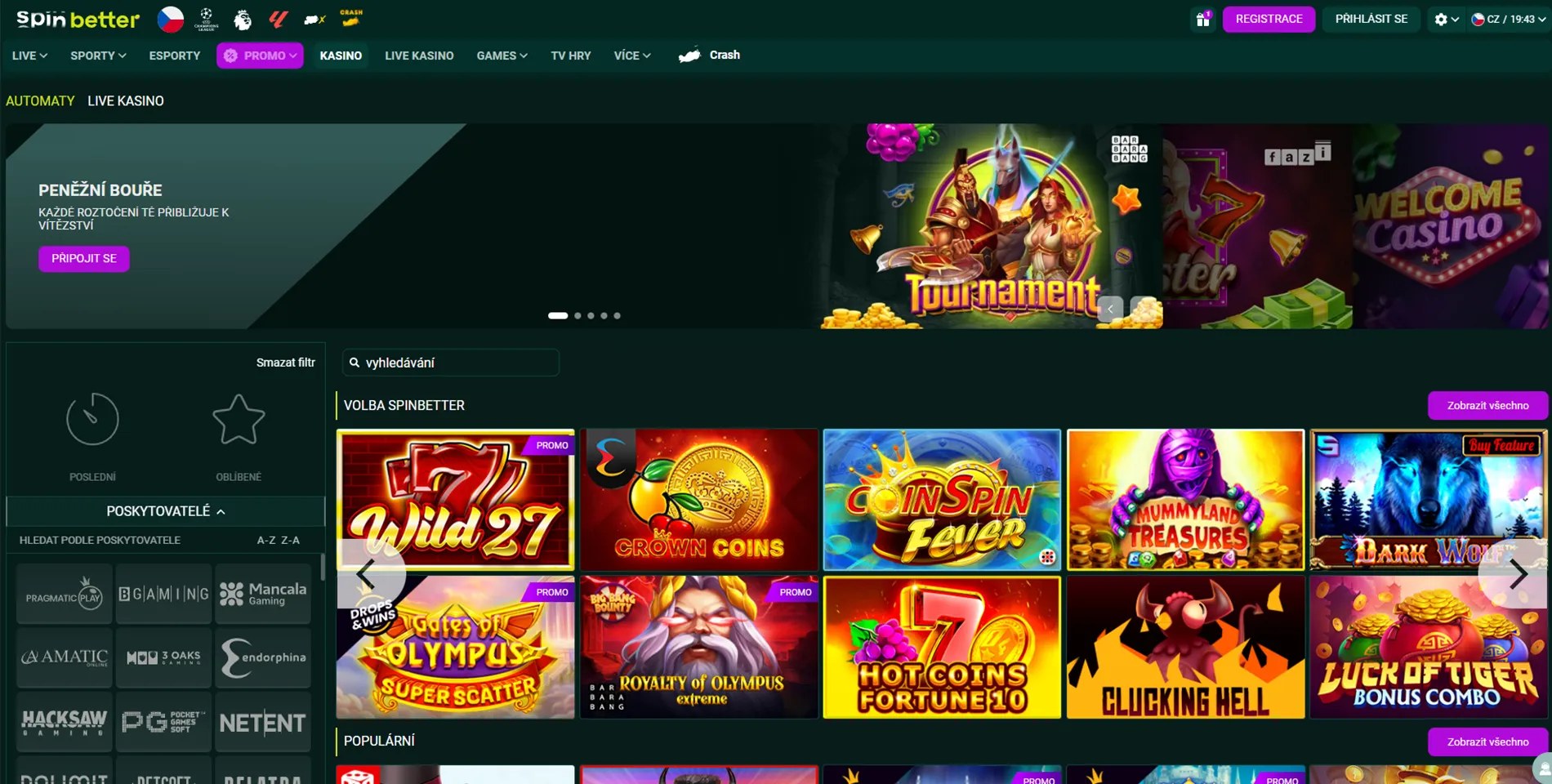This screenshot has width=1552, height=784.
Task: Open the gift bonus icon
Action: [x=1203, y=19]
